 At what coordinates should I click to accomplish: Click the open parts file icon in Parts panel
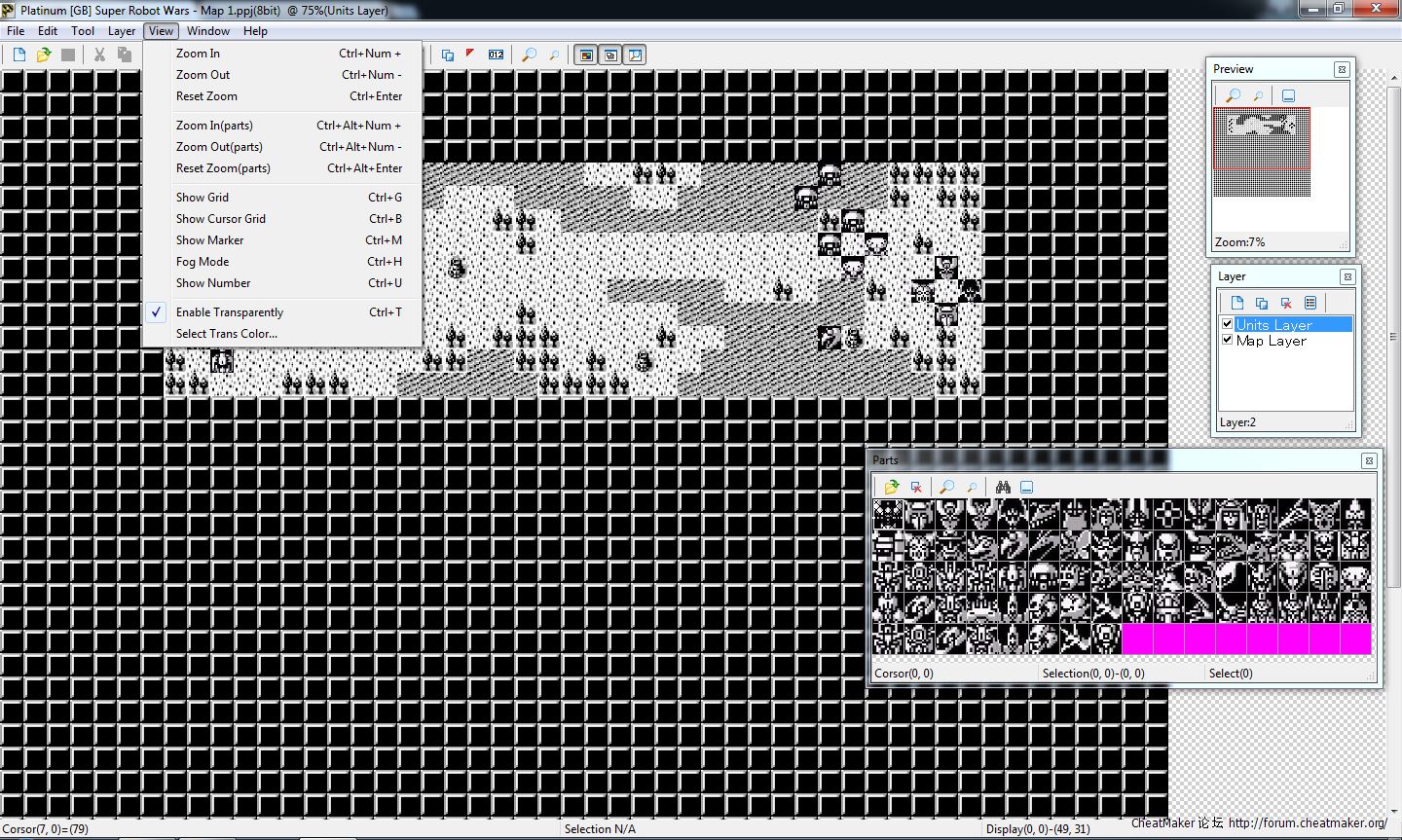click(x=891, y=487)
